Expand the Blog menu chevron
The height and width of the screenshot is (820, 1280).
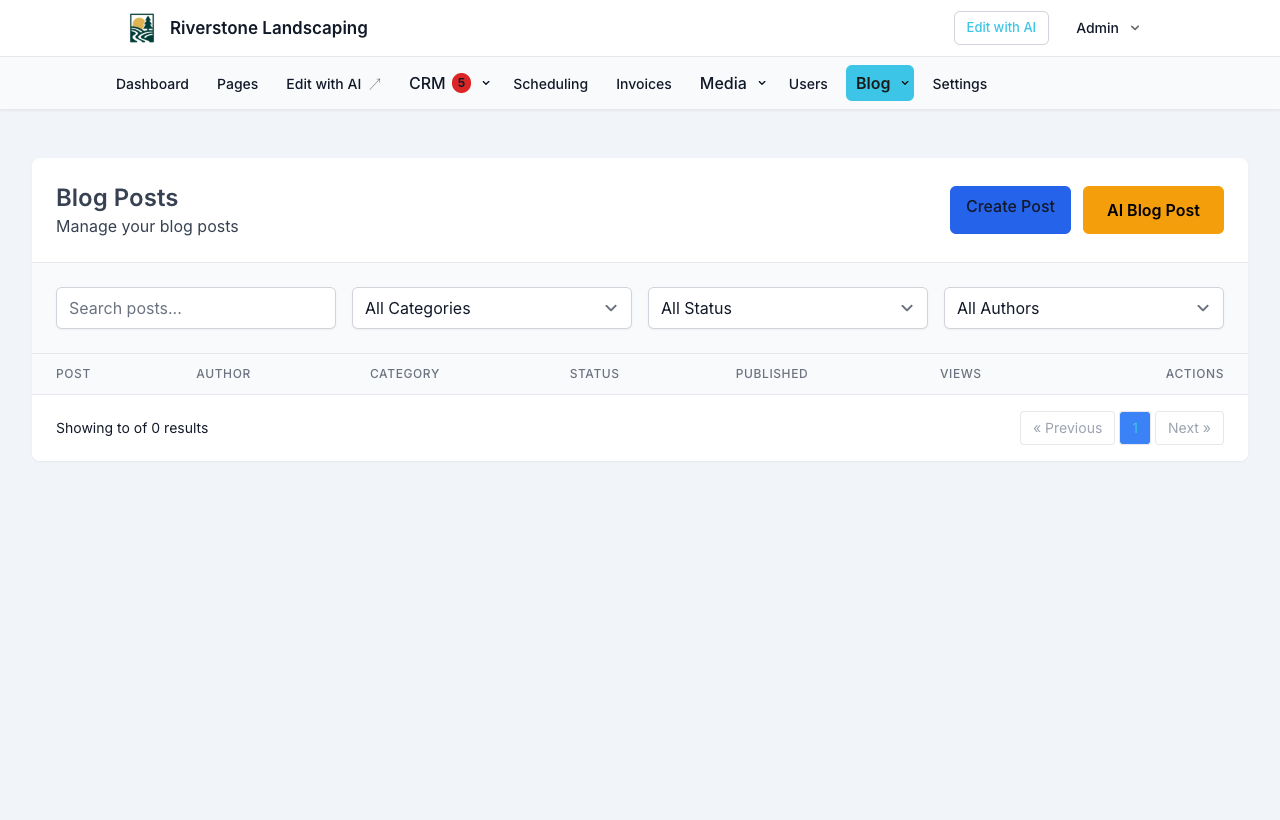click(x=905, y=83)
